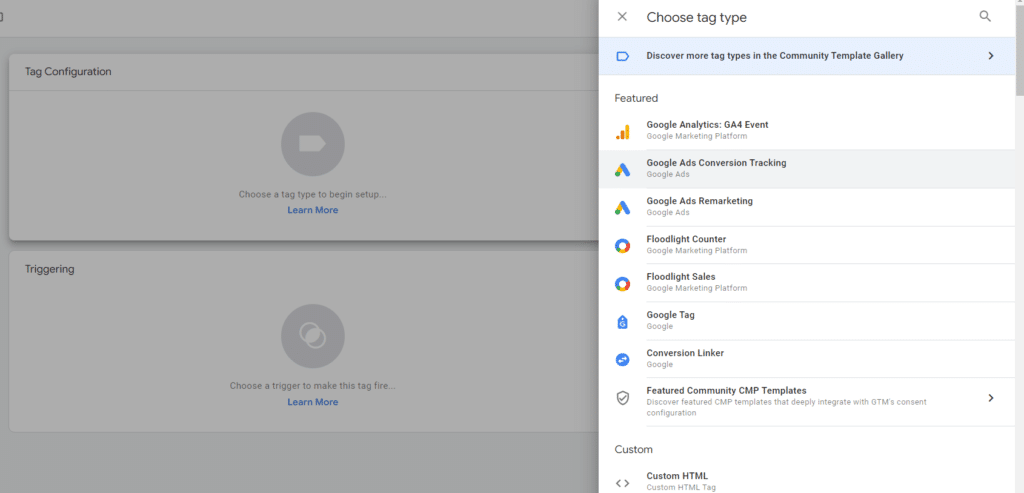Expand the Community Template Gallery chevron
This screenshot has height=493, width=1024.
pyautogui.click(x=991, y=56)
